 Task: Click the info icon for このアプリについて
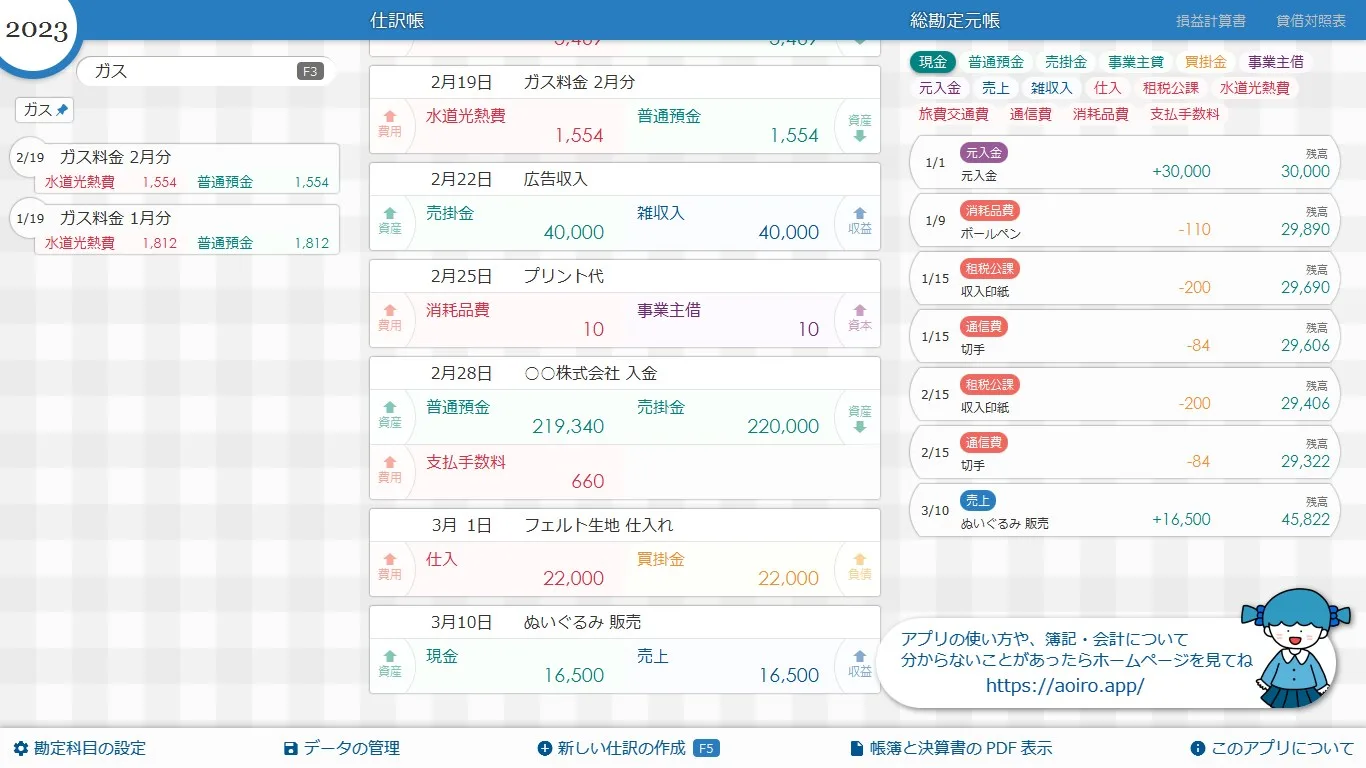pyautogui.click(x=1198, y=748)
